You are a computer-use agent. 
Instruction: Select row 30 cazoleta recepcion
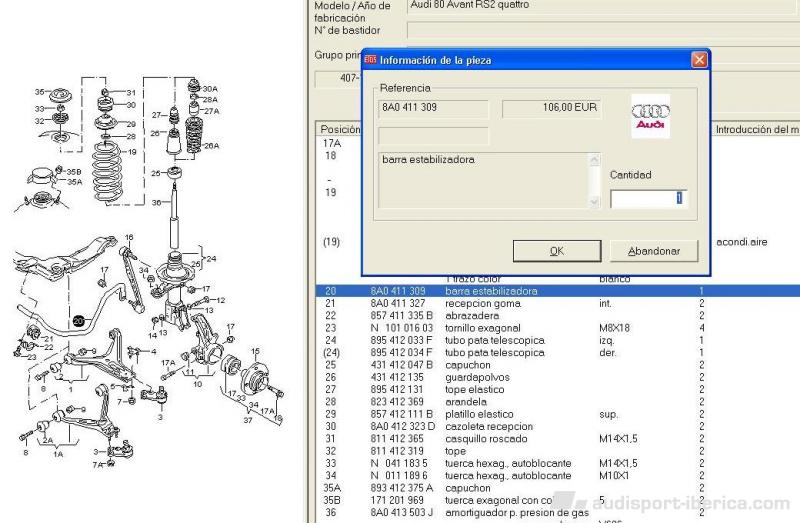tap(558, 426)
